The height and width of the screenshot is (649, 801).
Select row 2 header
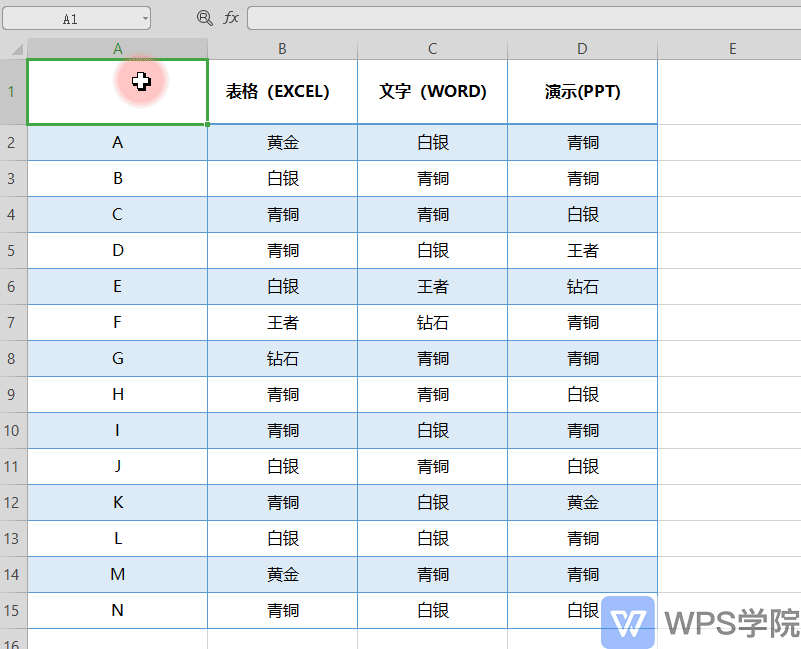(x=13, y=143)
